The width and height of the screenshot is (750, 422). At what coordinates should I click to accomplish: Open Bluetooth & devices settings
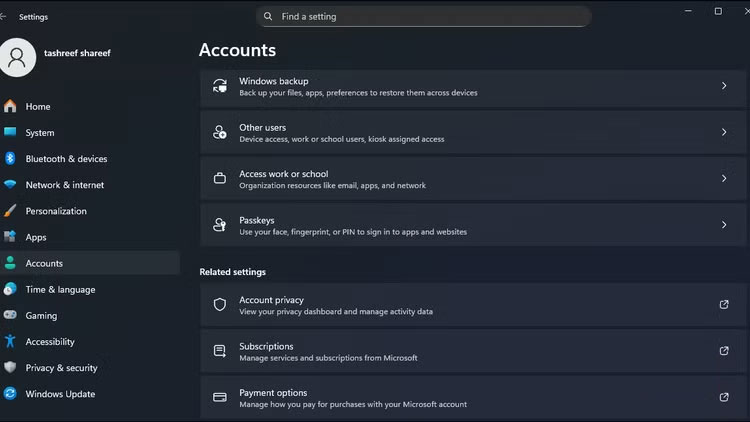point(66,159)
